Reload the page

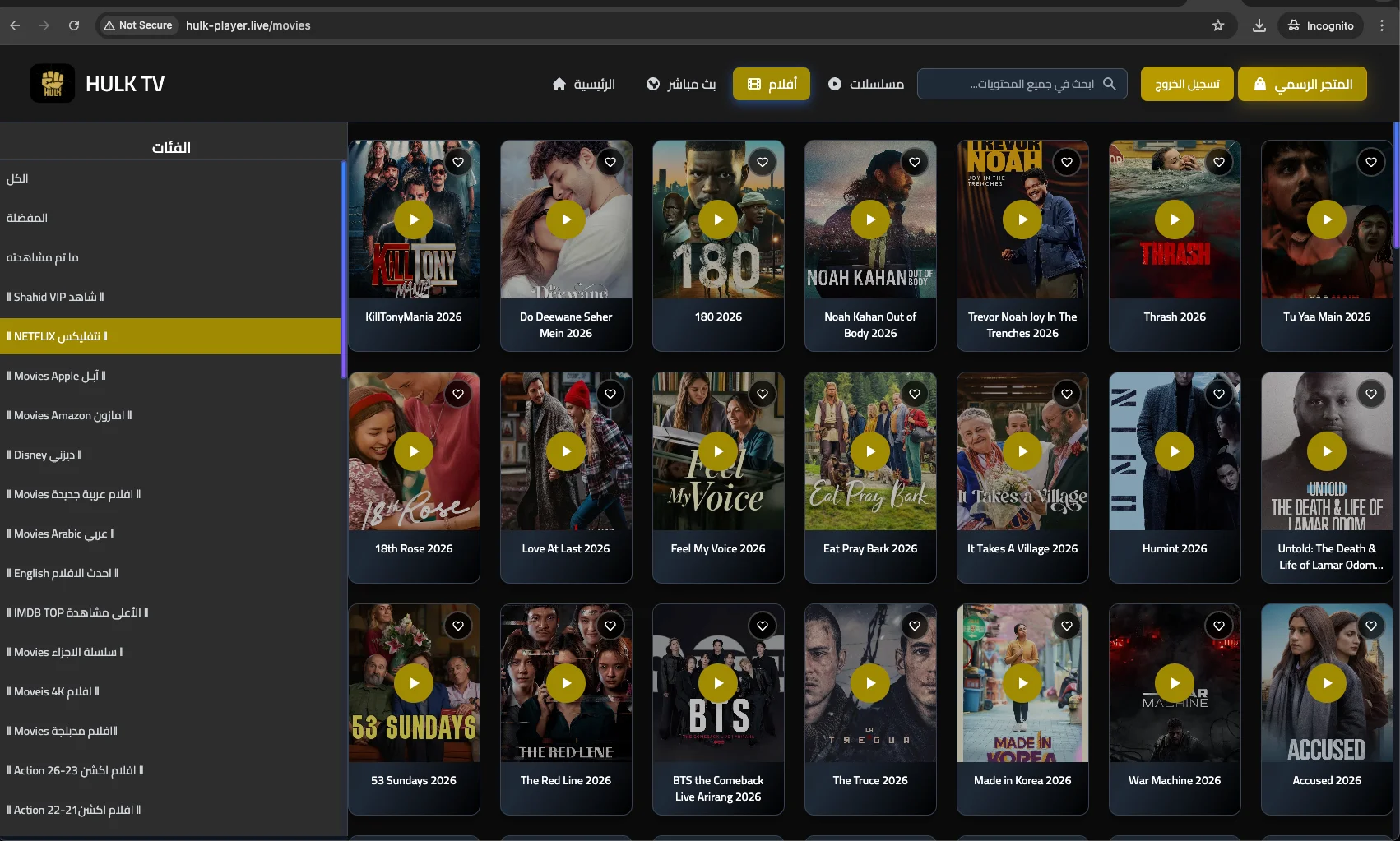pyautogui.click(x=74, y=25)
